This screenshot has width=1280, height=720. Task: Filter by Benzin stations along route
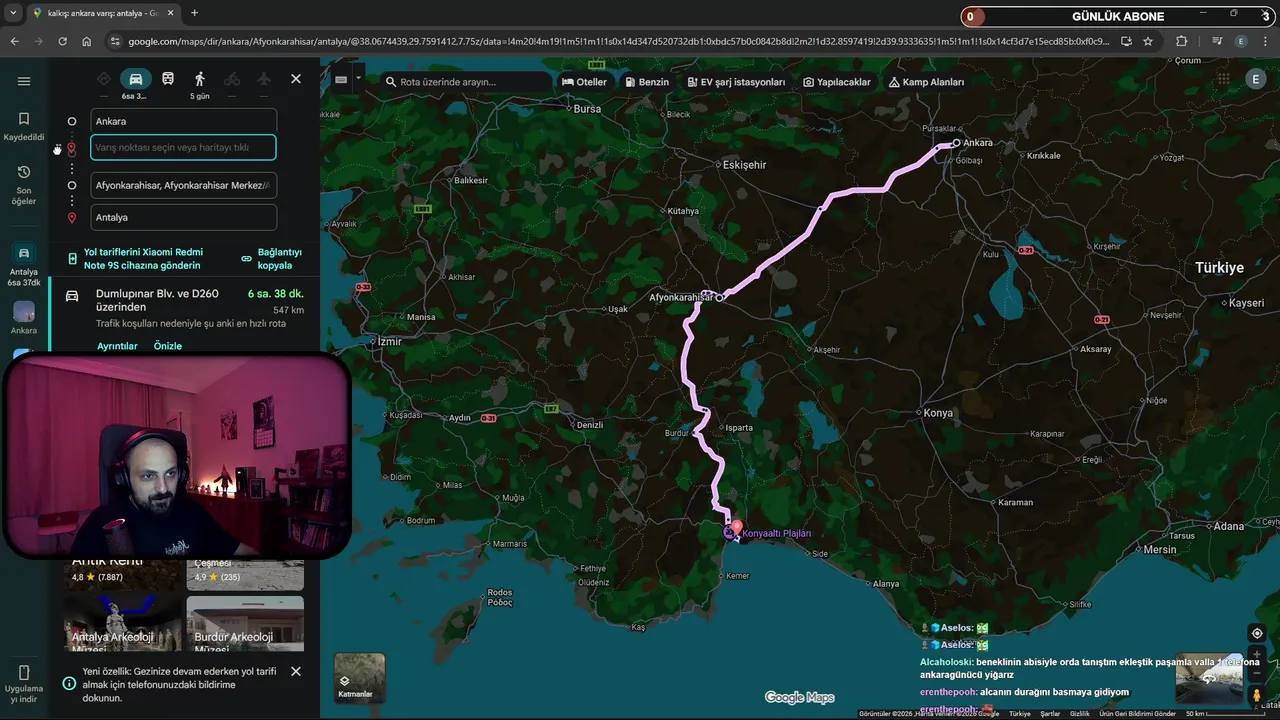pyautogui.click(x=646, y=82)
